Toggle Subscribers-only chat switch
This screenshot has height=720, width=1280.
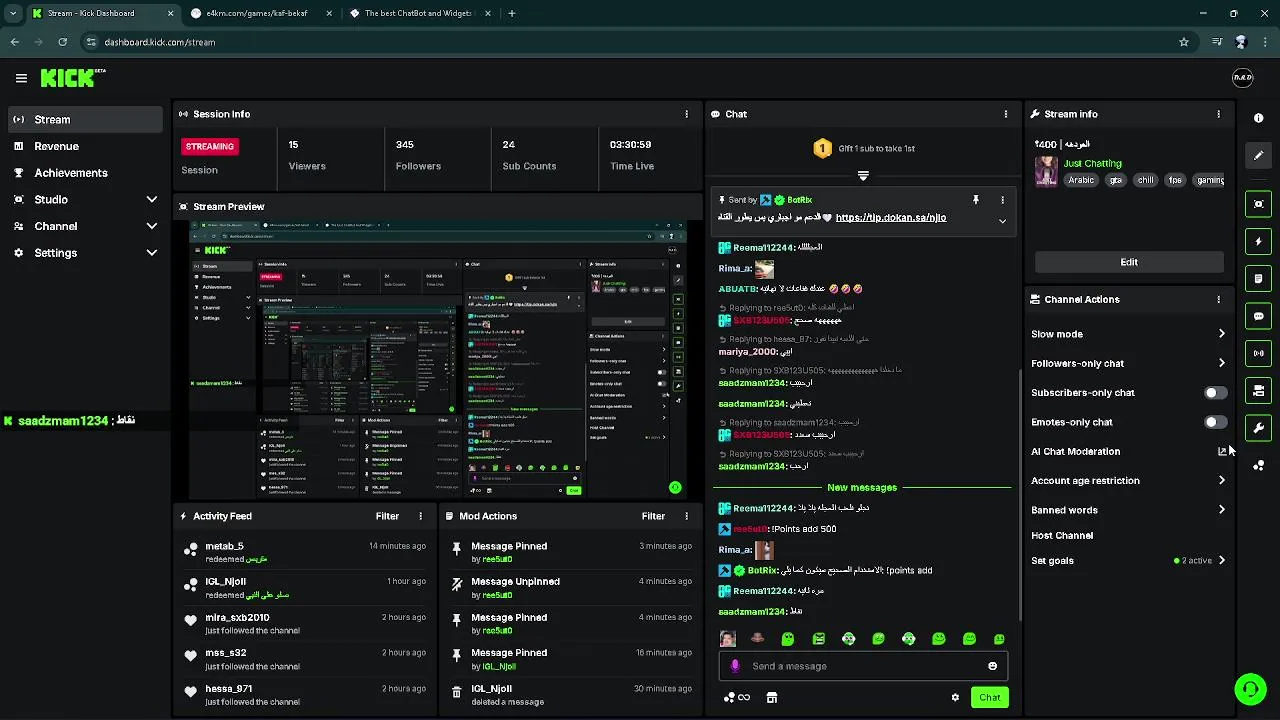coord(1215,393)
